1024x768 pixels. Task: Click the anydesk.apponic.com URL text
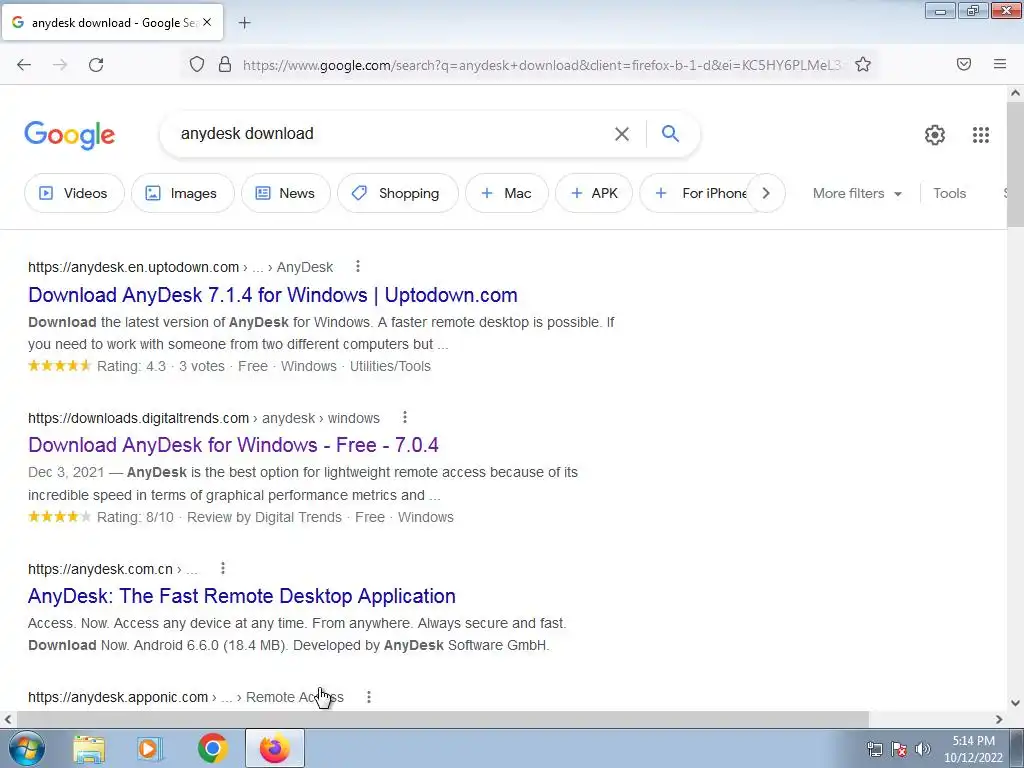tap(118, 697)
